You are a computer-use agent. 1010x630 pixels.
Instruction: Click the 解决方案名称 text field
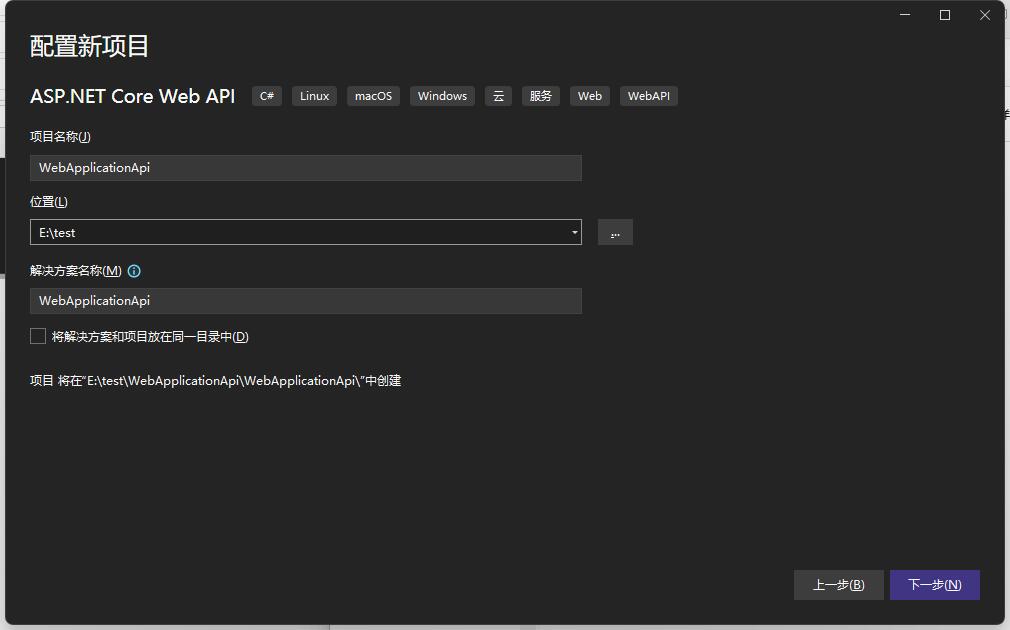tap(305, 301)
